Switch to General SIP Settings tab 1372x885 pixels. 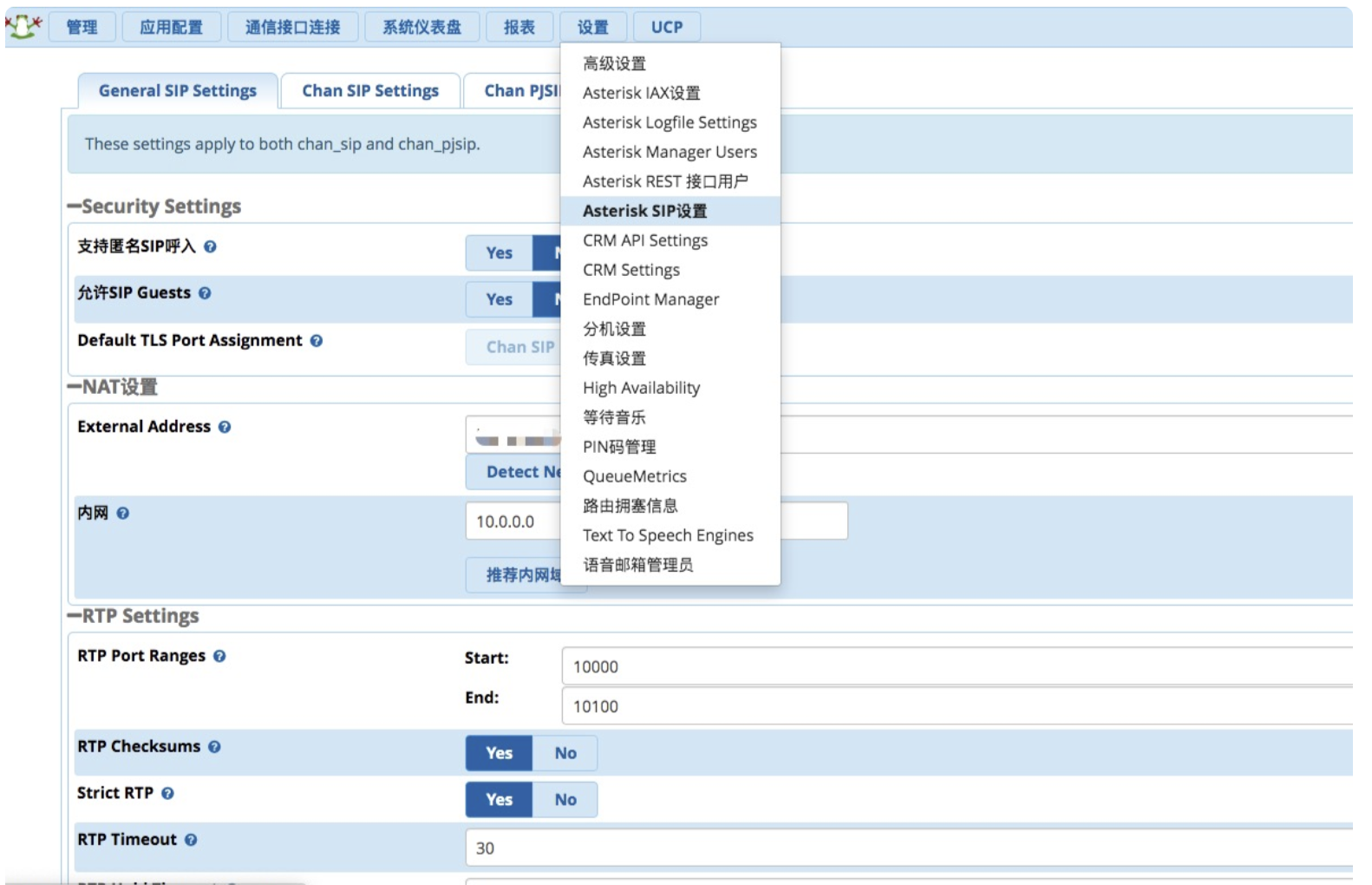pyautogui.click(x=178, y=90)
